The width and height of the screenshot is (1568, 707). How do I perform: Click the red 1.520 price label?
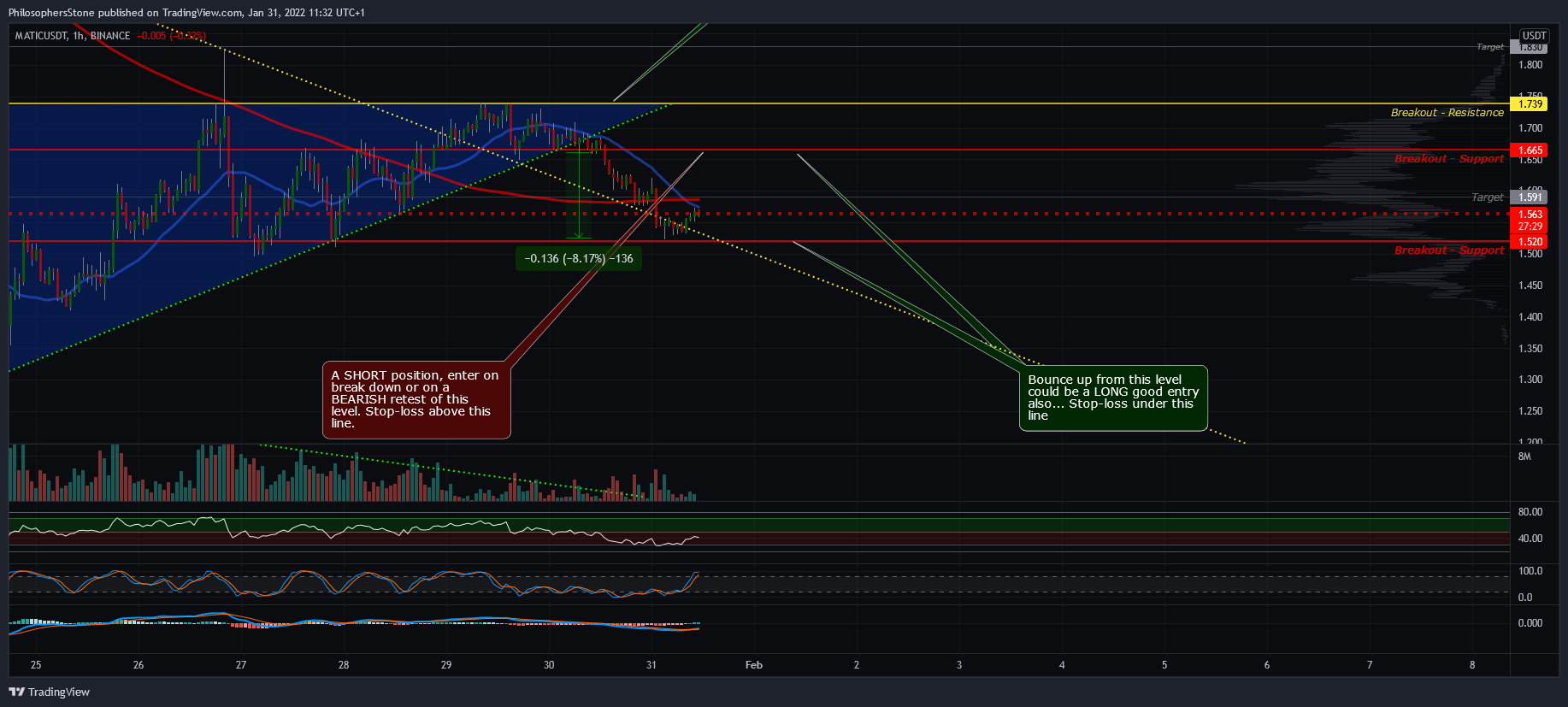[x=1530, y=242]
